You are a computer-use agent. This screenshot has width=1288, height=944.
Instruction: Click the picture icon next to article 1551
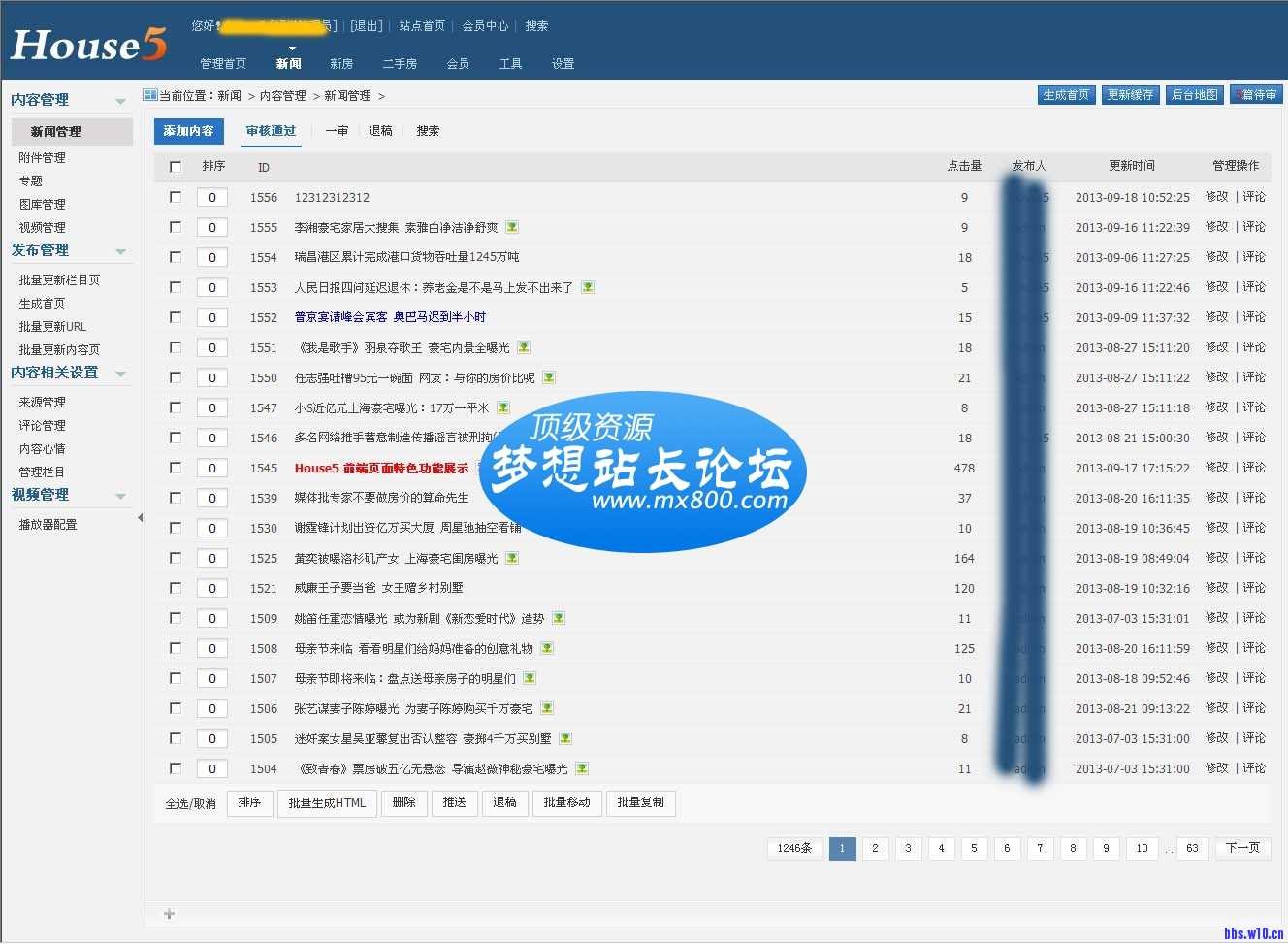(x=524, y=347)
